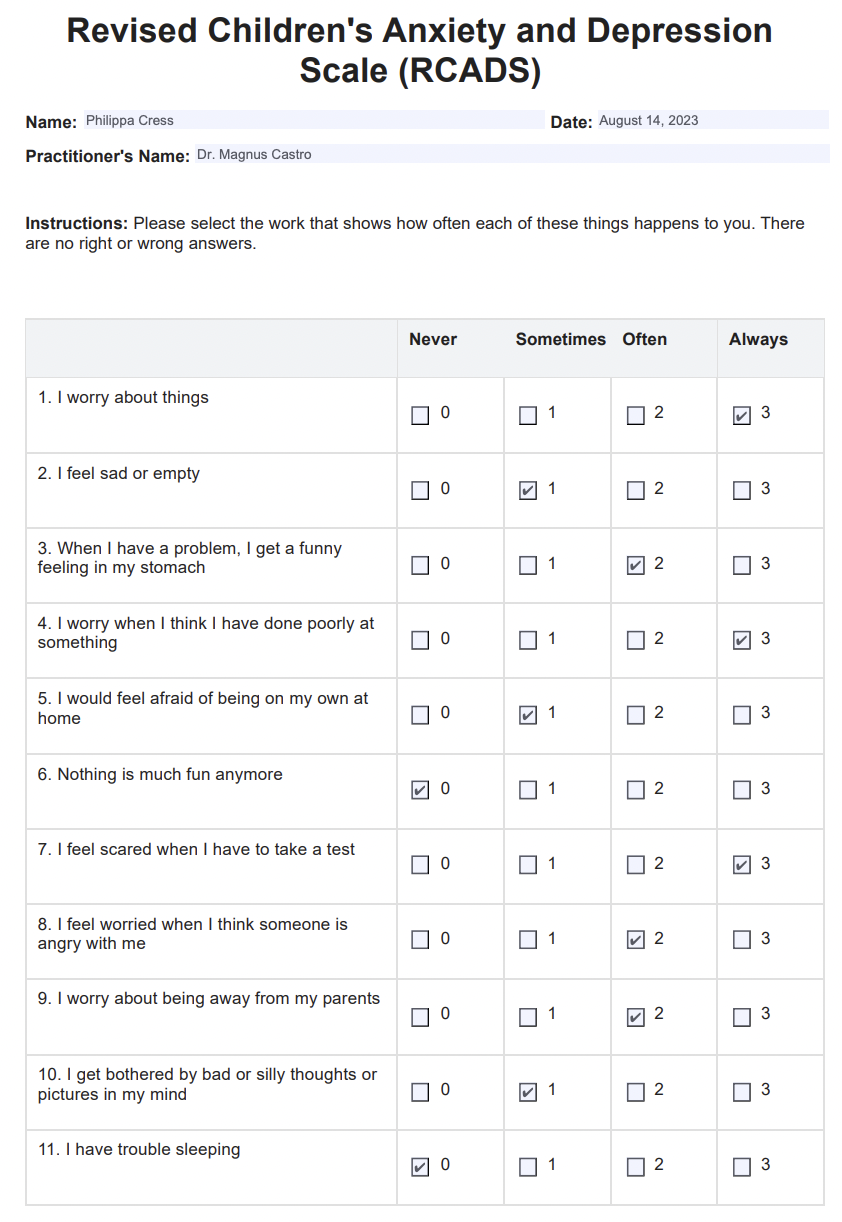Select 'Often' for I feel sad or empty
This screenshot has width=842, height=1222.
(x=635, y=490)
